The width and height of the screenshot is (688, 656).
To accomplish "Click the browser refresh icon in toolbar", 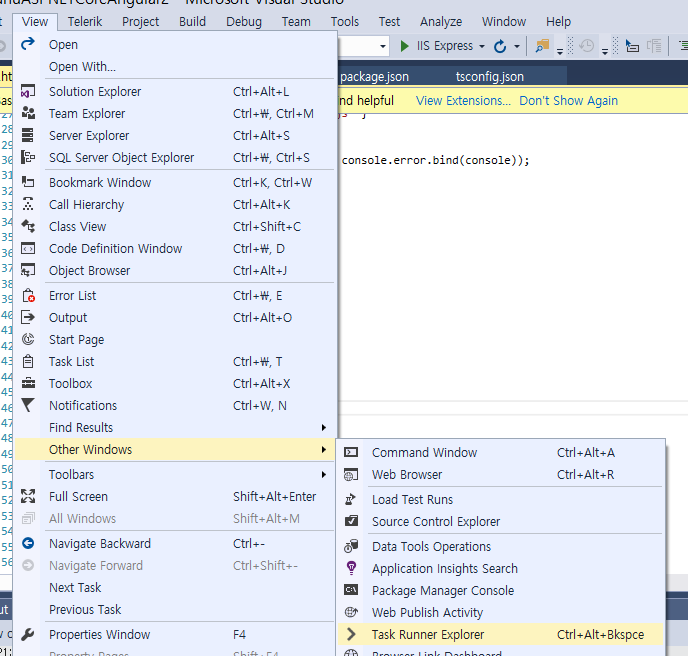I will [500, 46].
